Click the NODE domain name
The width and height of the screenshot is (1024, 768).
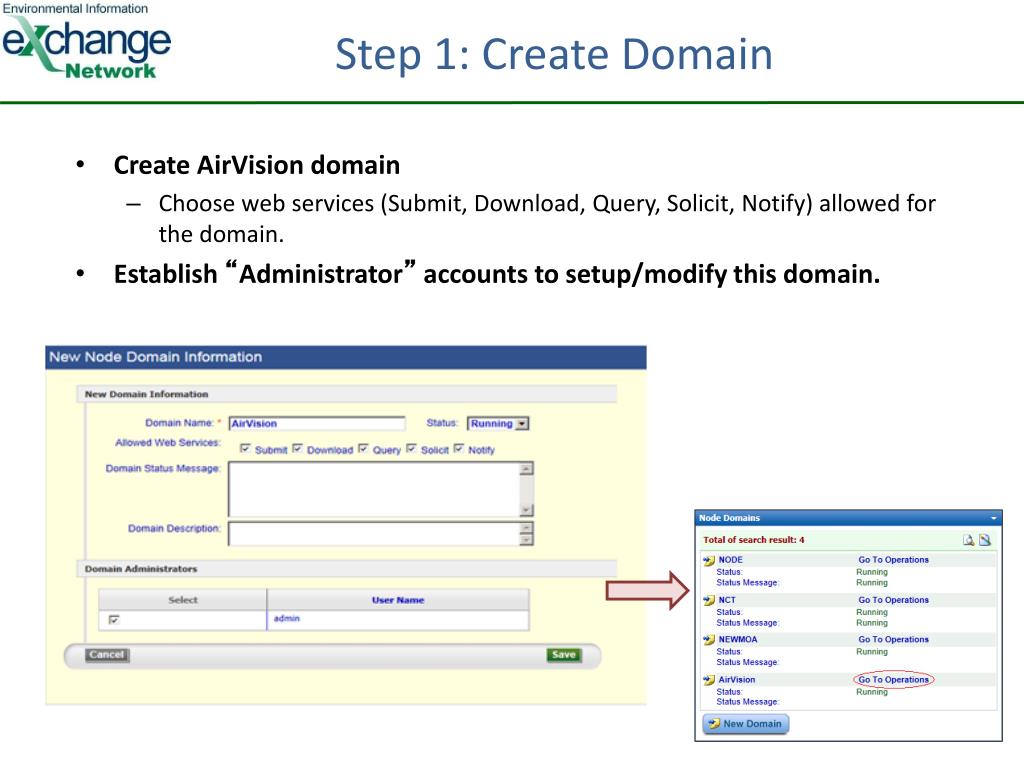pyautogui.click(x=731, y=560)
